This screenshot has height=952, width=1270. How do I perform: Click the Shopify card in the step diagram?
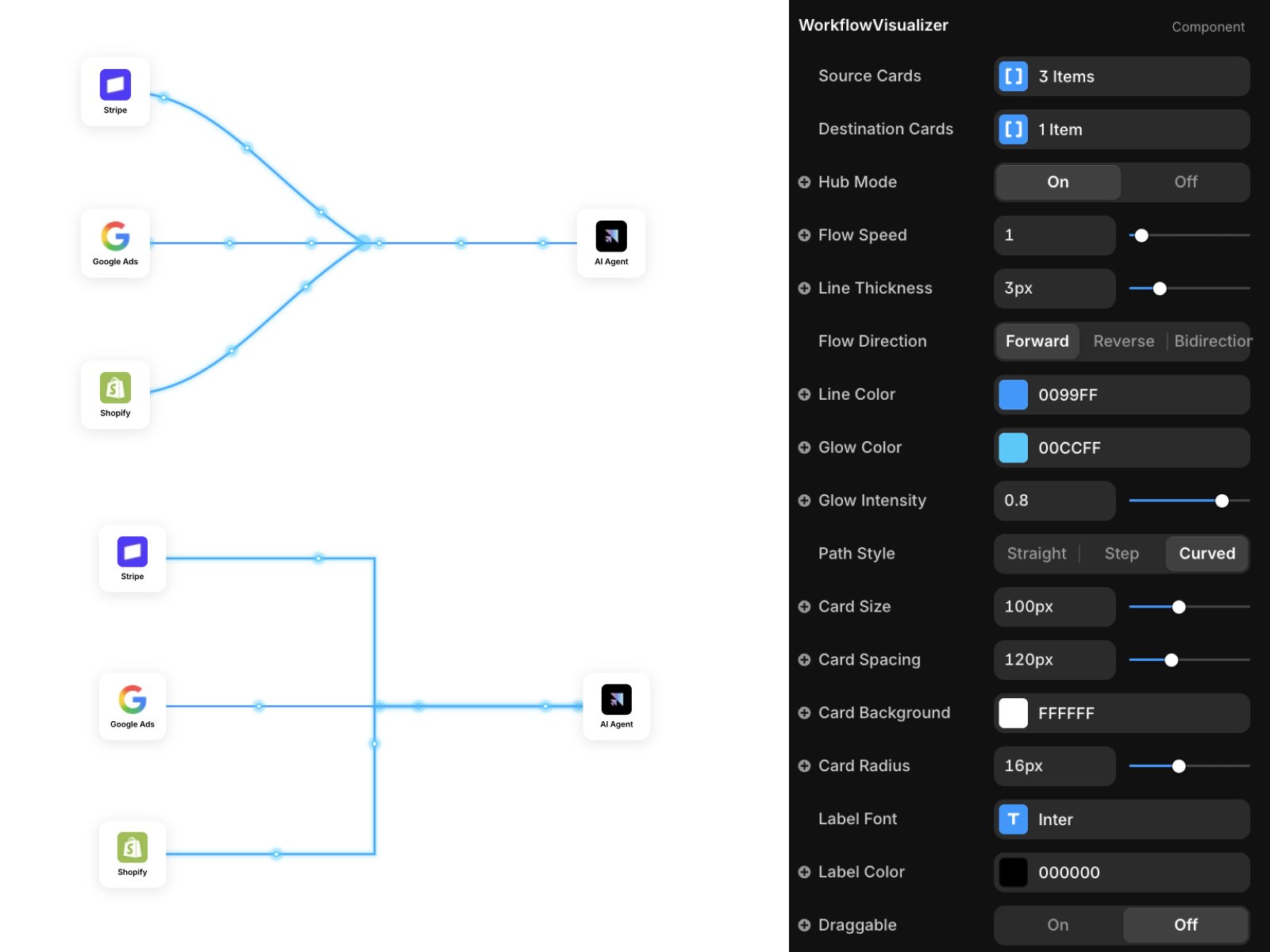point(133,854)
